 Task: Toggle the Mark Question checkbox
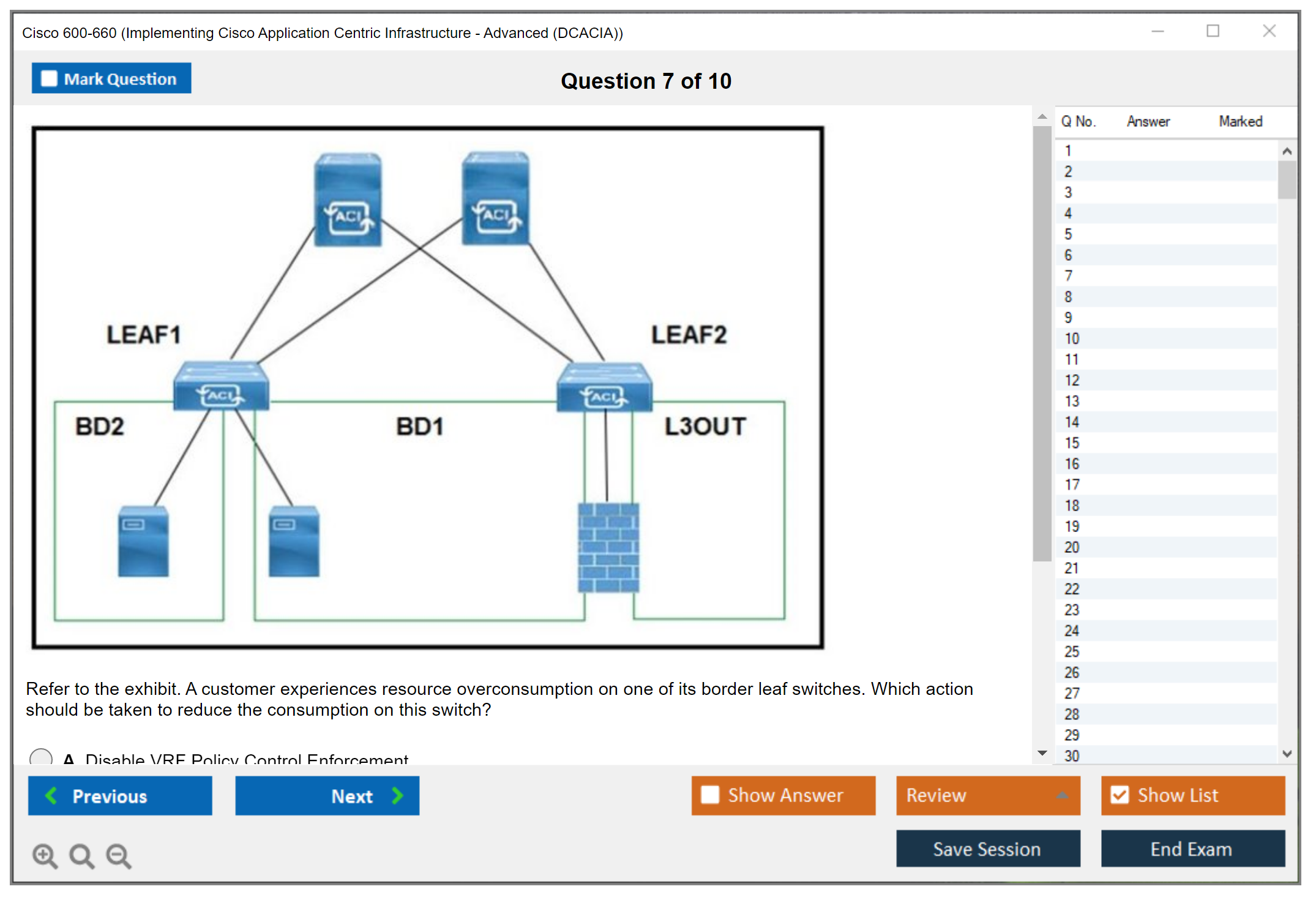click(x=49, y=79)
